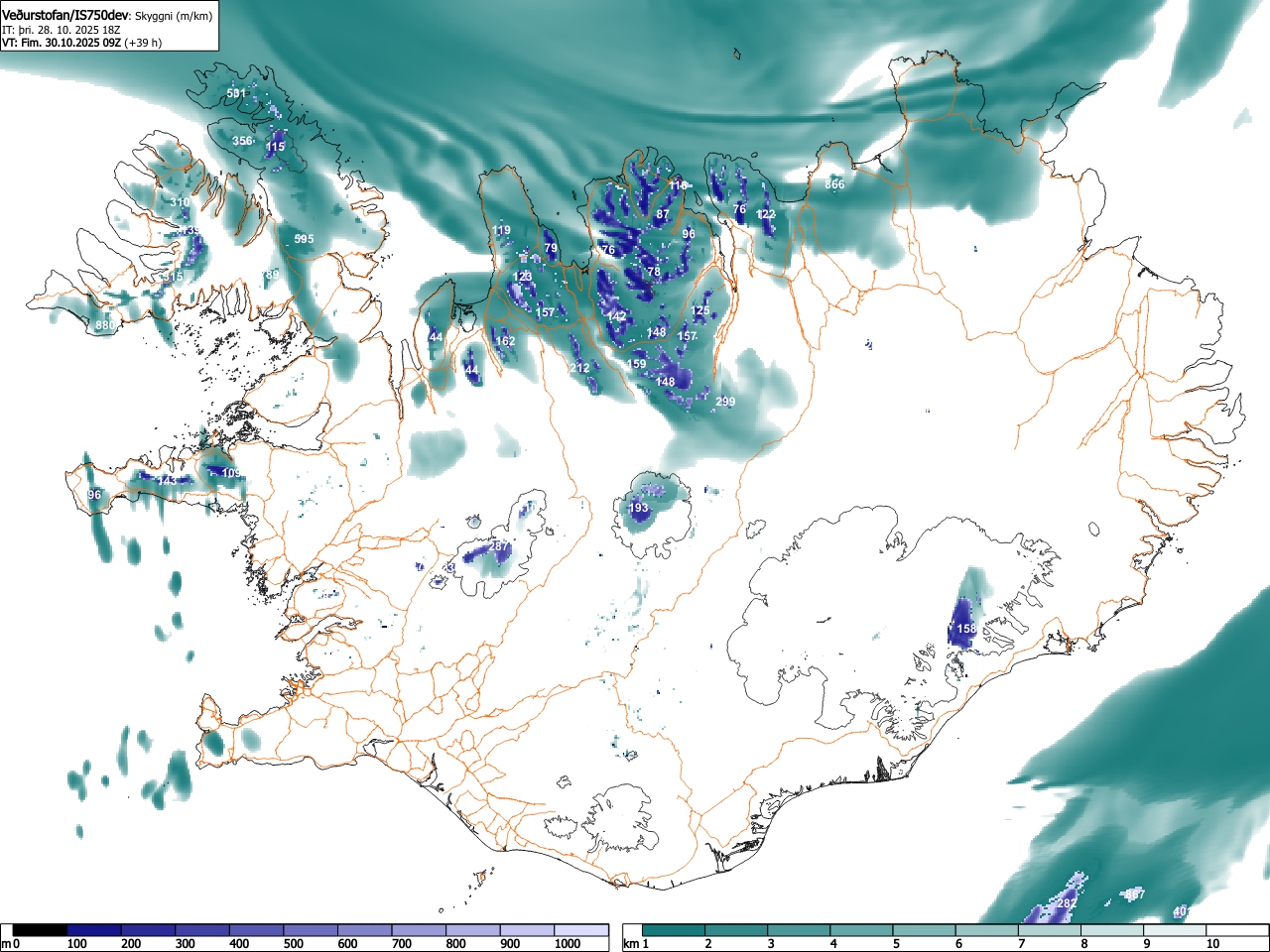This screenshot has width=1270, height=952.
Task: Click the darkest teal 1–2 km legend swatch
Action: (675, 930)
